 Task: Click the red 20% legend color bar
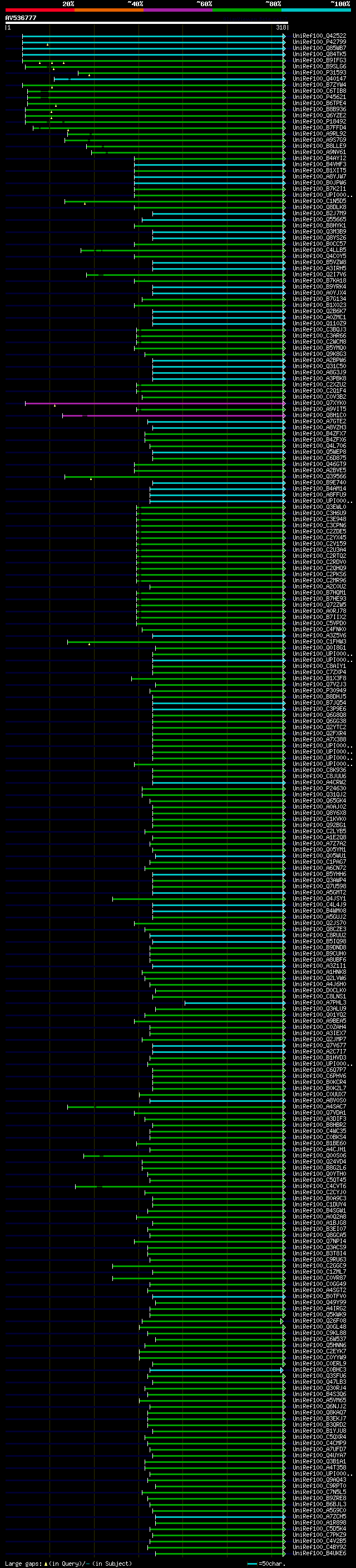39,10
